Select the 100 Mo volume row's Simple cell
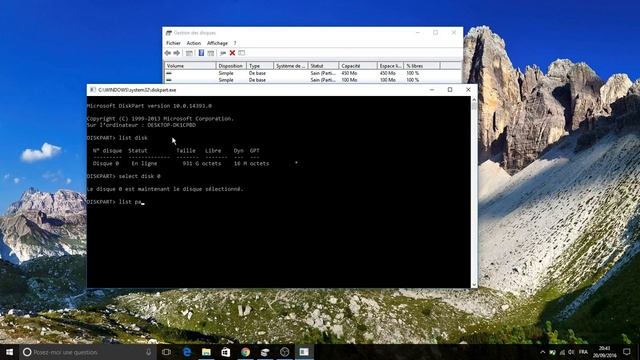Viewport: 640px width, 360px height. point(226,80)
